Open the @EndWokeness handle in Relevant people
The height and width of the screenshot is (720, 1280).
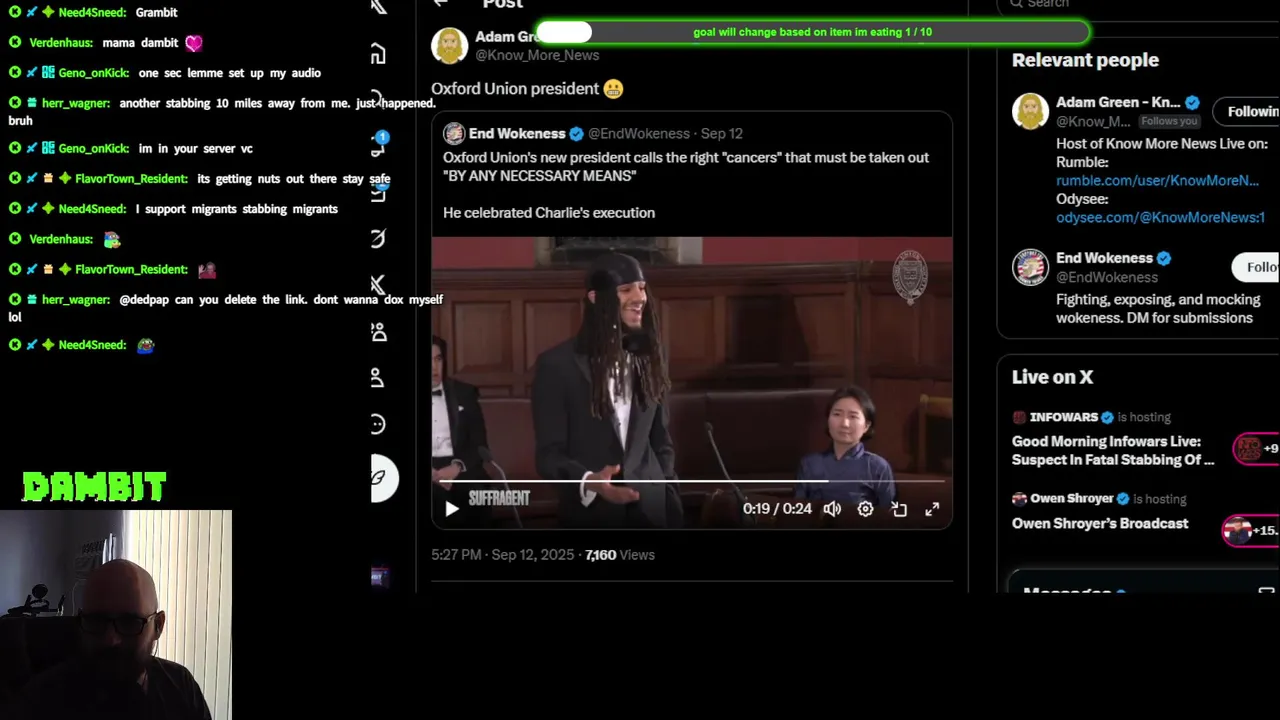(x=1107, y=277)
